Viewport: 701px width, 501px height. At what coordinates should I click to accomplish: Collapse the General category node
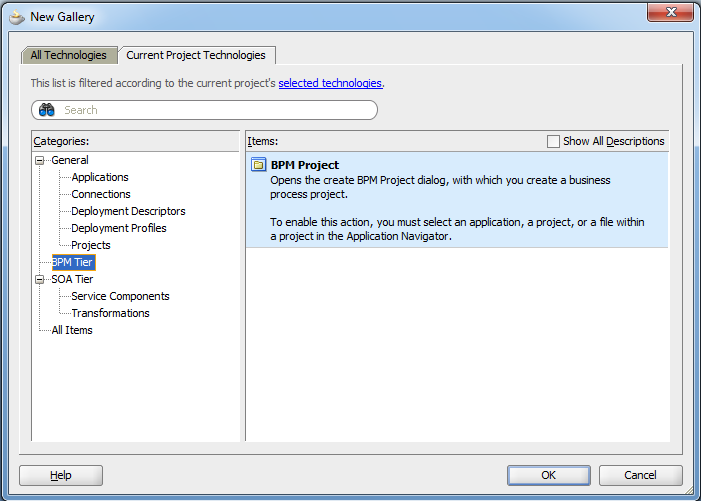[x=40, y=160]
